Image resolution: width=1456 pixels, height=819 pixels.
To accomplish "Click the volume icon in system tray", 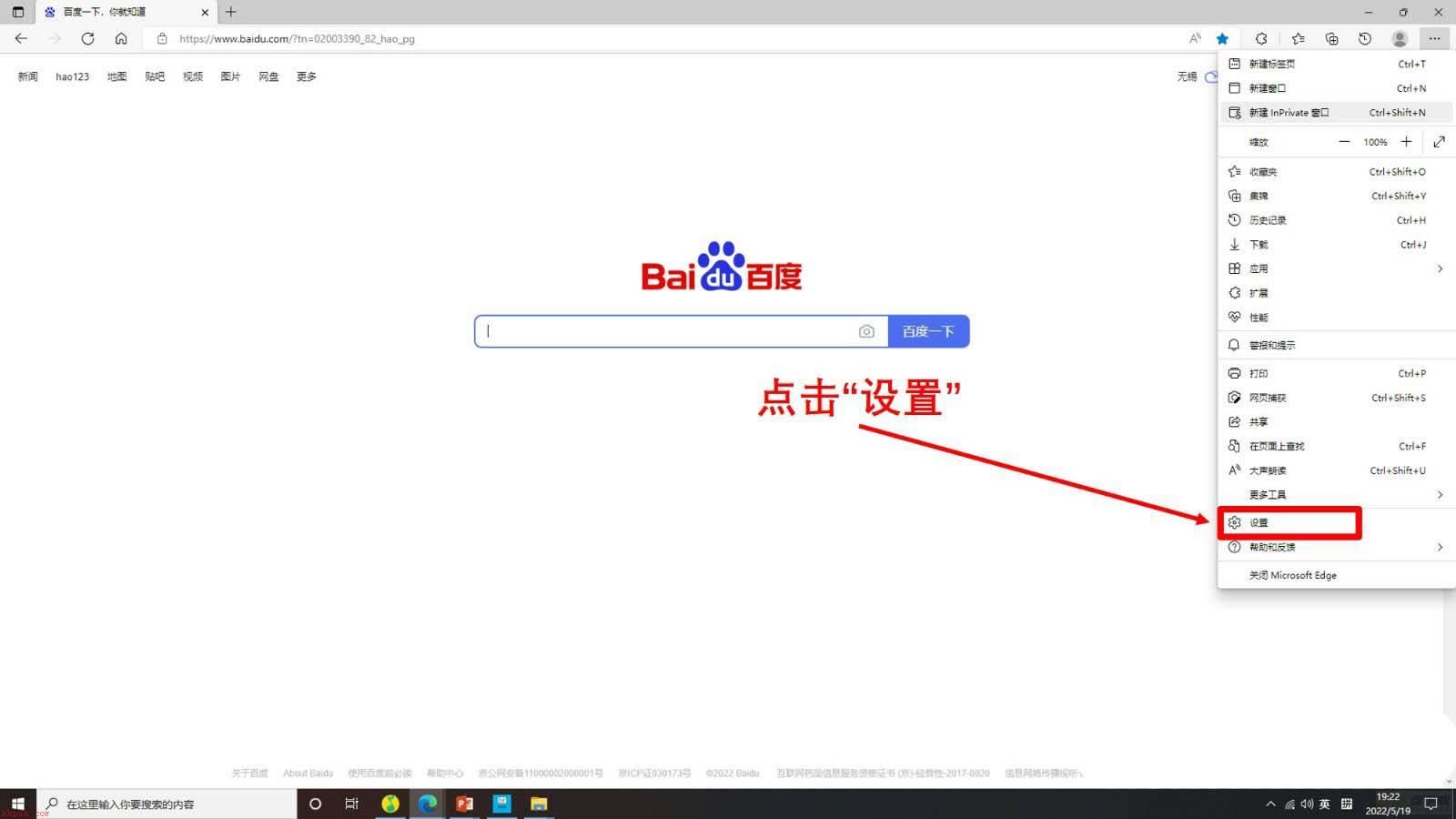I will click(x=1307, y=804).
